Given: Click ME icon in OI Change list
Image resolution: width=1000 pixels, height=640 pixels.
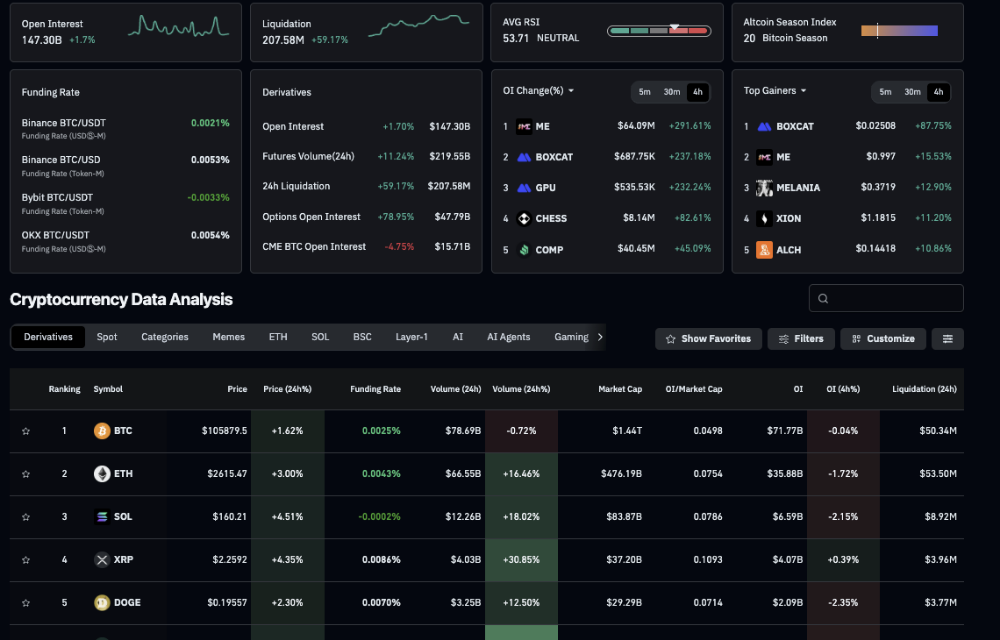Looking at the screenshot, I should [x=524, y=126].
